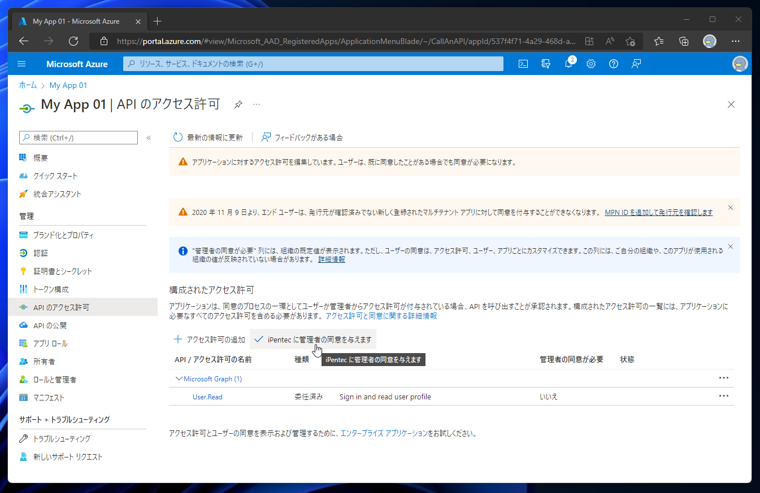The height and width of the screenshot is (493, 760).
Task: Click the browser back arrow
Action: pos(23,41)
